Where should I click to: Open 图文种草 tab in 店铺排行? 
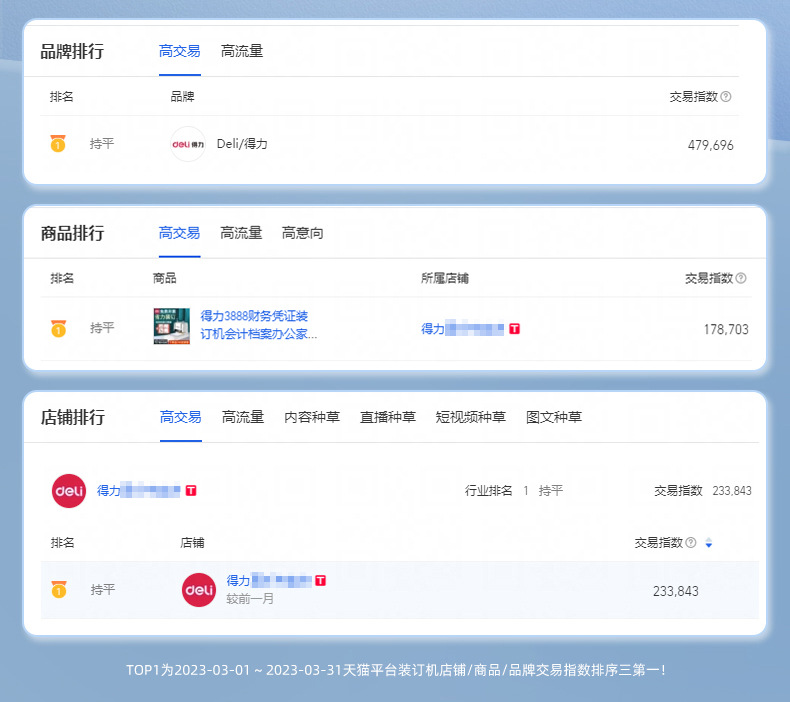coord(554,417)
